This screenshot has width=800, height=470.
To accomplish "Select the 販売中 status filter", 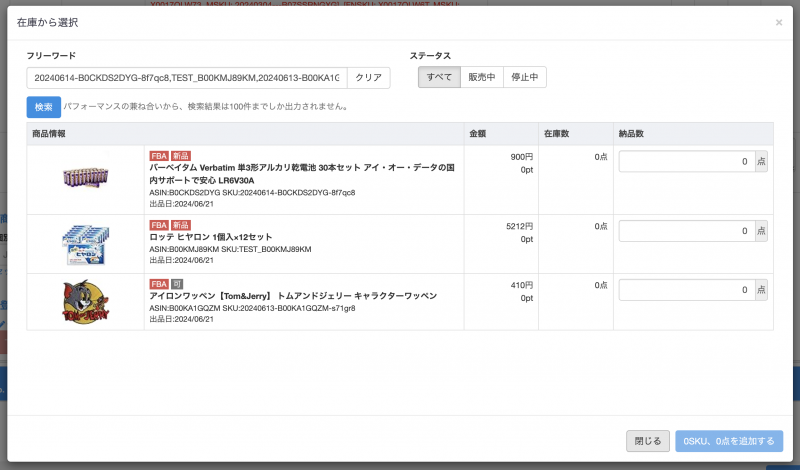I will click(482, 77).
